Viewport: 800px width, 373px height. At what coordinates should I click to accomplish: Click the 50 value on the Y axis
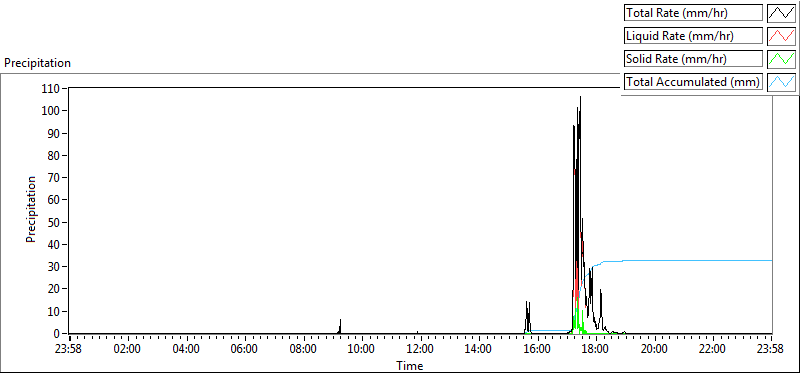55,222
